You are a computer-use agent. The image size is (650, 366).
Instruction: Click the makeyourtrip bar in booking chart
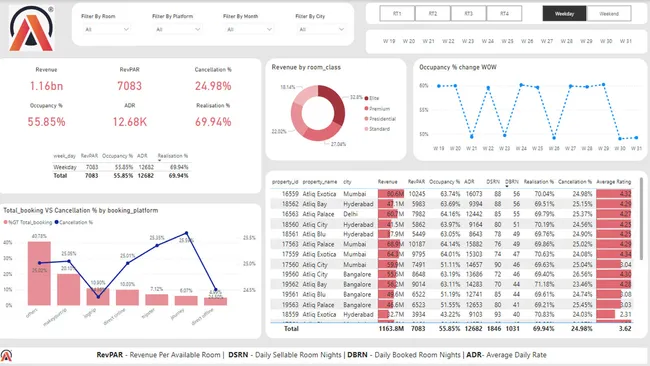pyautogui.click(x=68, y=290)
